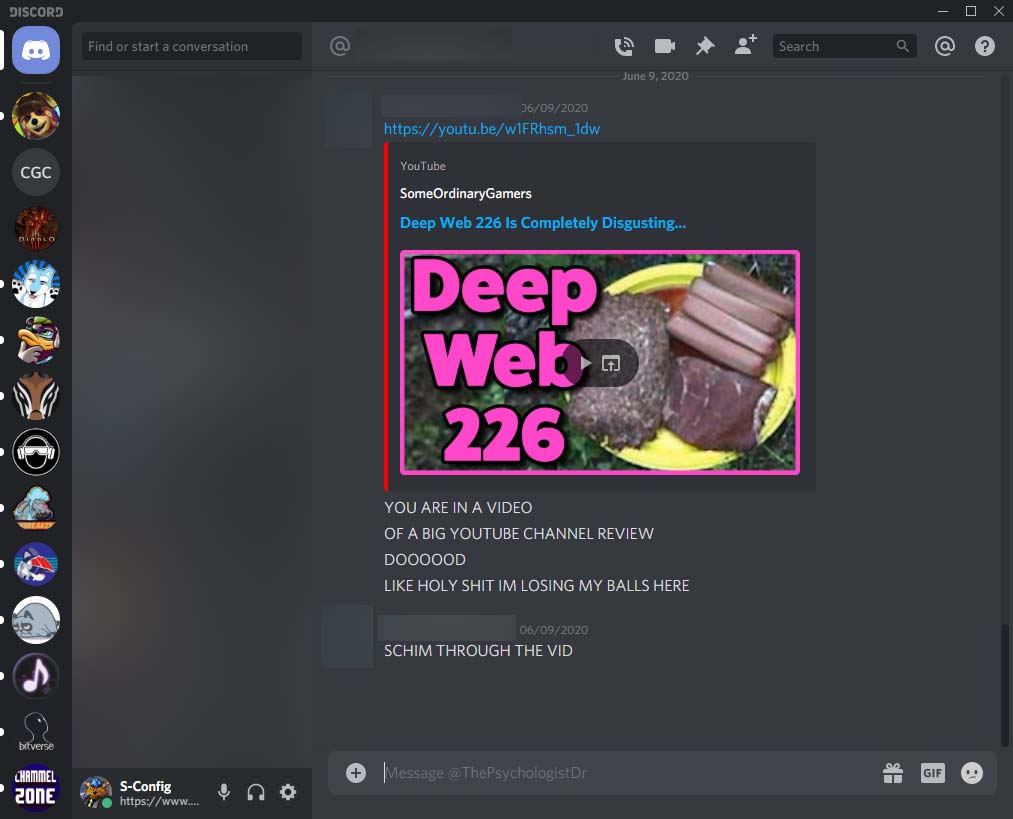This screenshot has height=819, width=1013.
Task: Click the SomeOrdinaryGamers channel name
Action: (x=466, y=194)
